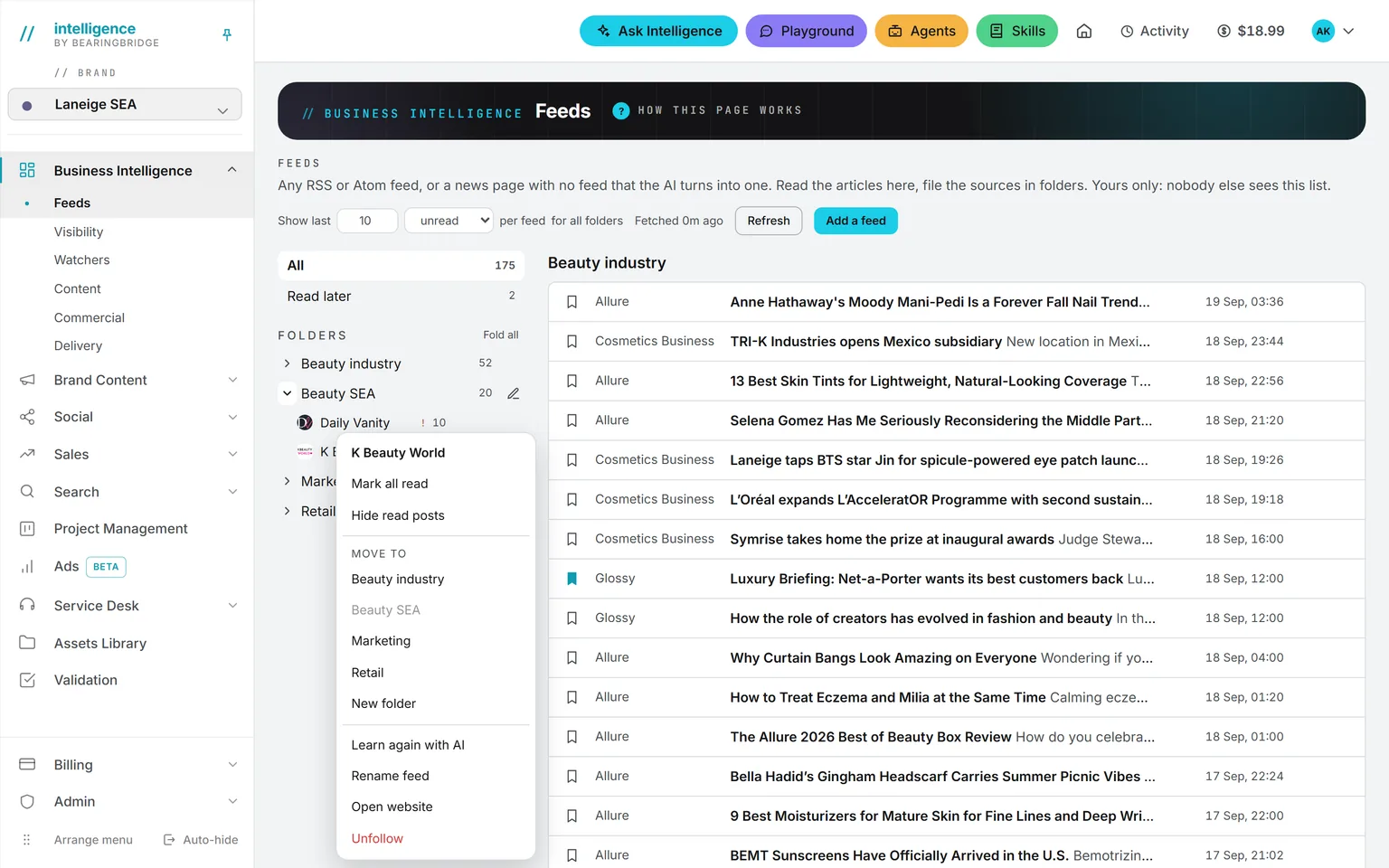Open the unread filter dropdown
The image size is (1389, 868).
click(x=449, y=221)
